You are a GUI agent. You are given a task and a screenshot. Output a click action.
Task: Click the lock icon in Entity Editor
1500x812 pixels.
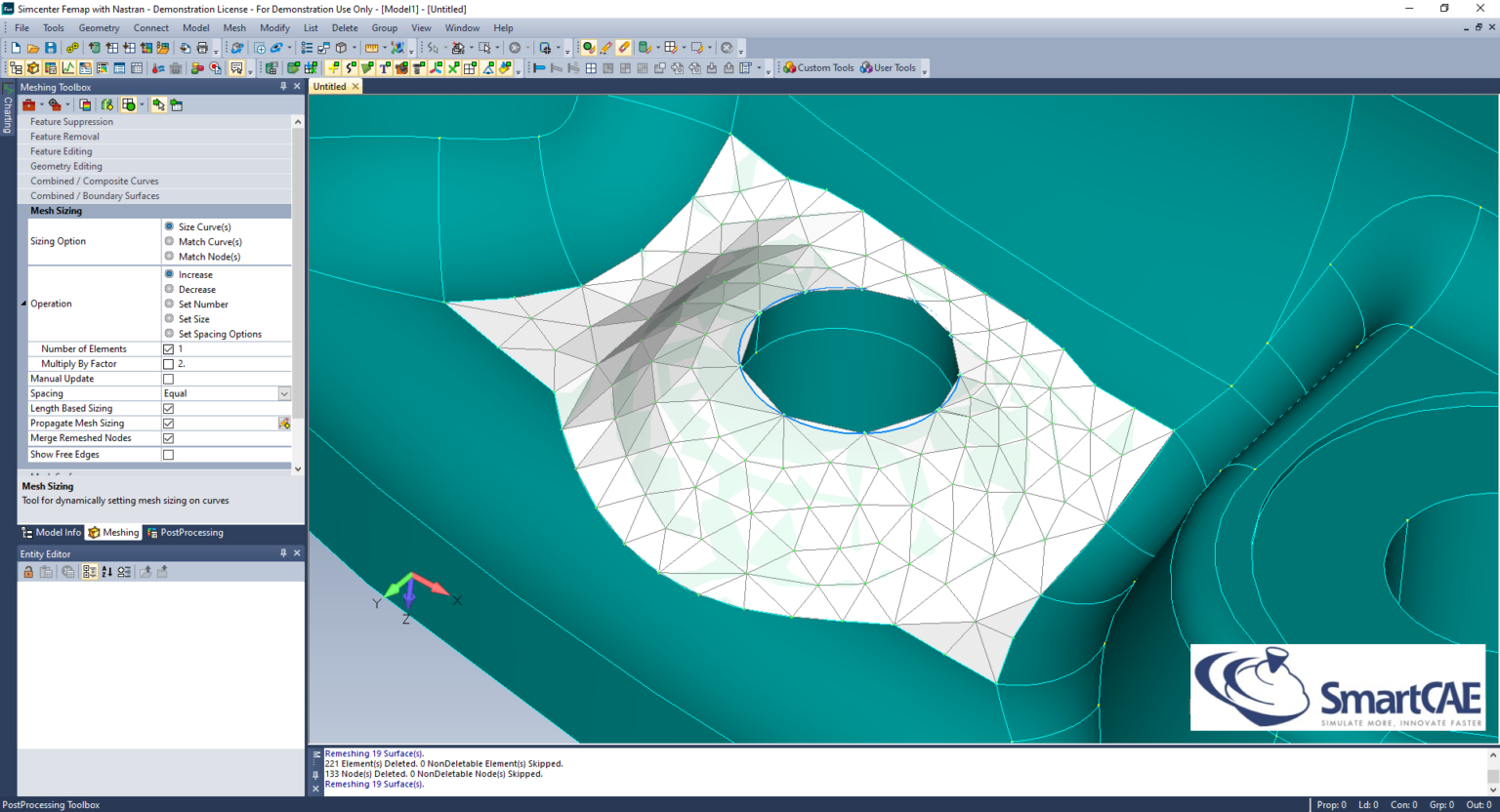(x=28, y=572)
